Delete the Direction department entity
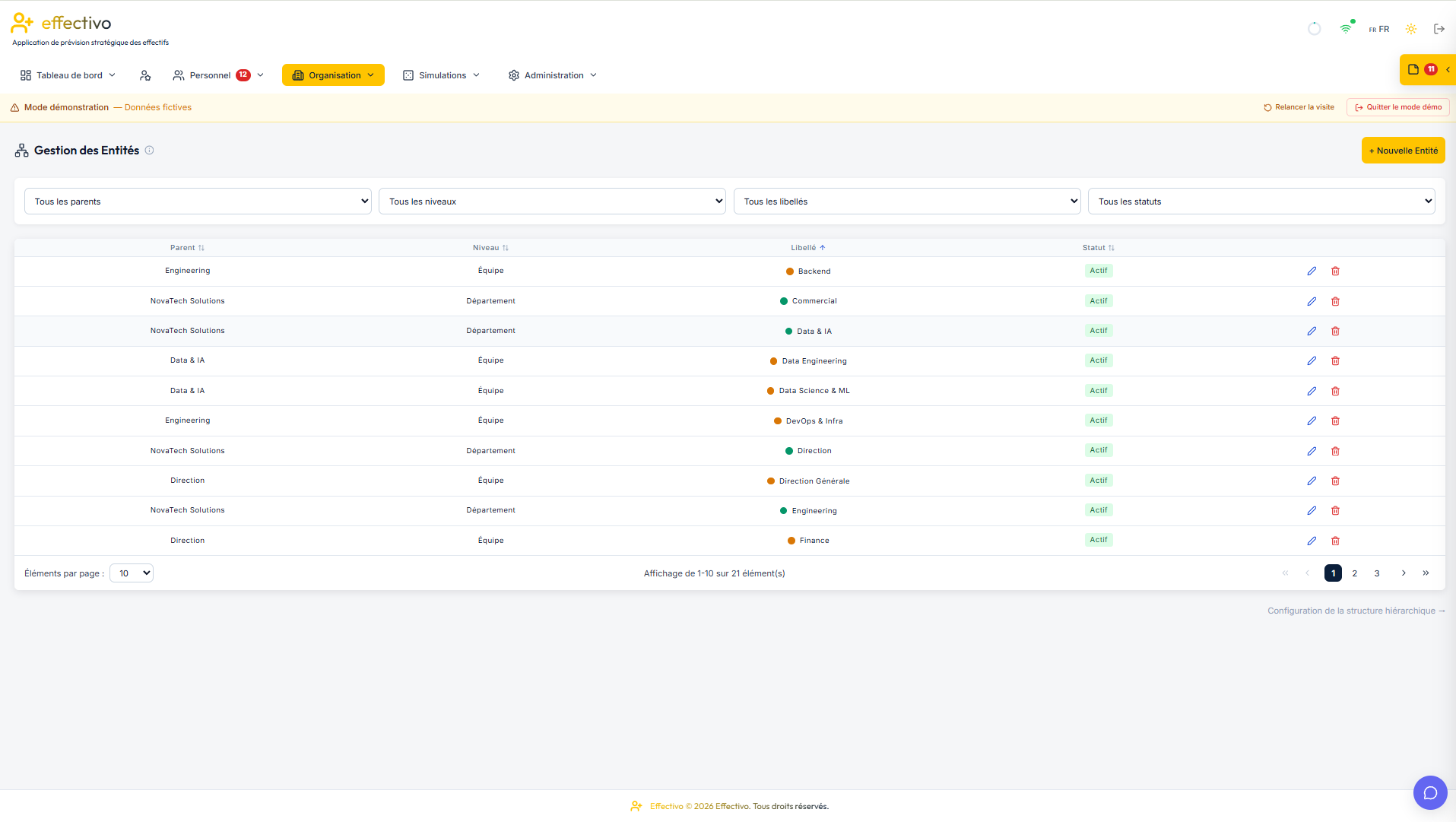1456x822 pixels. pos(1335,451)
